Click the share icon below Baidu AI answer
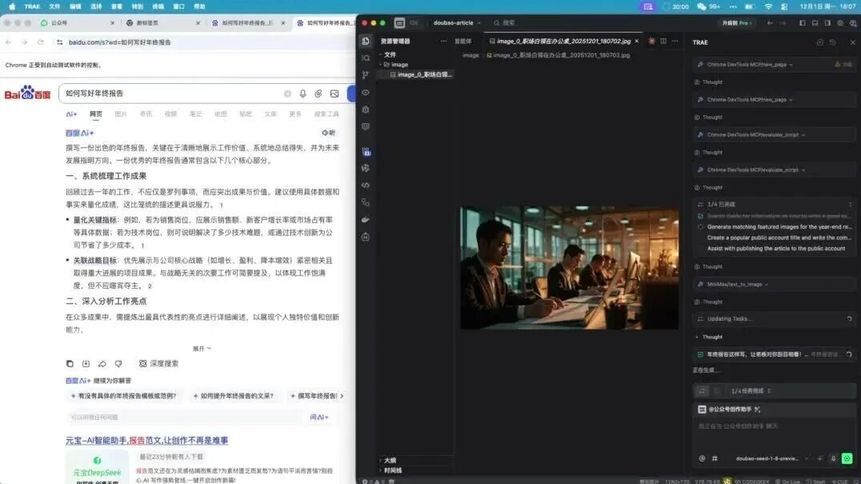This screenshot has width=861, height=484. 102,364
